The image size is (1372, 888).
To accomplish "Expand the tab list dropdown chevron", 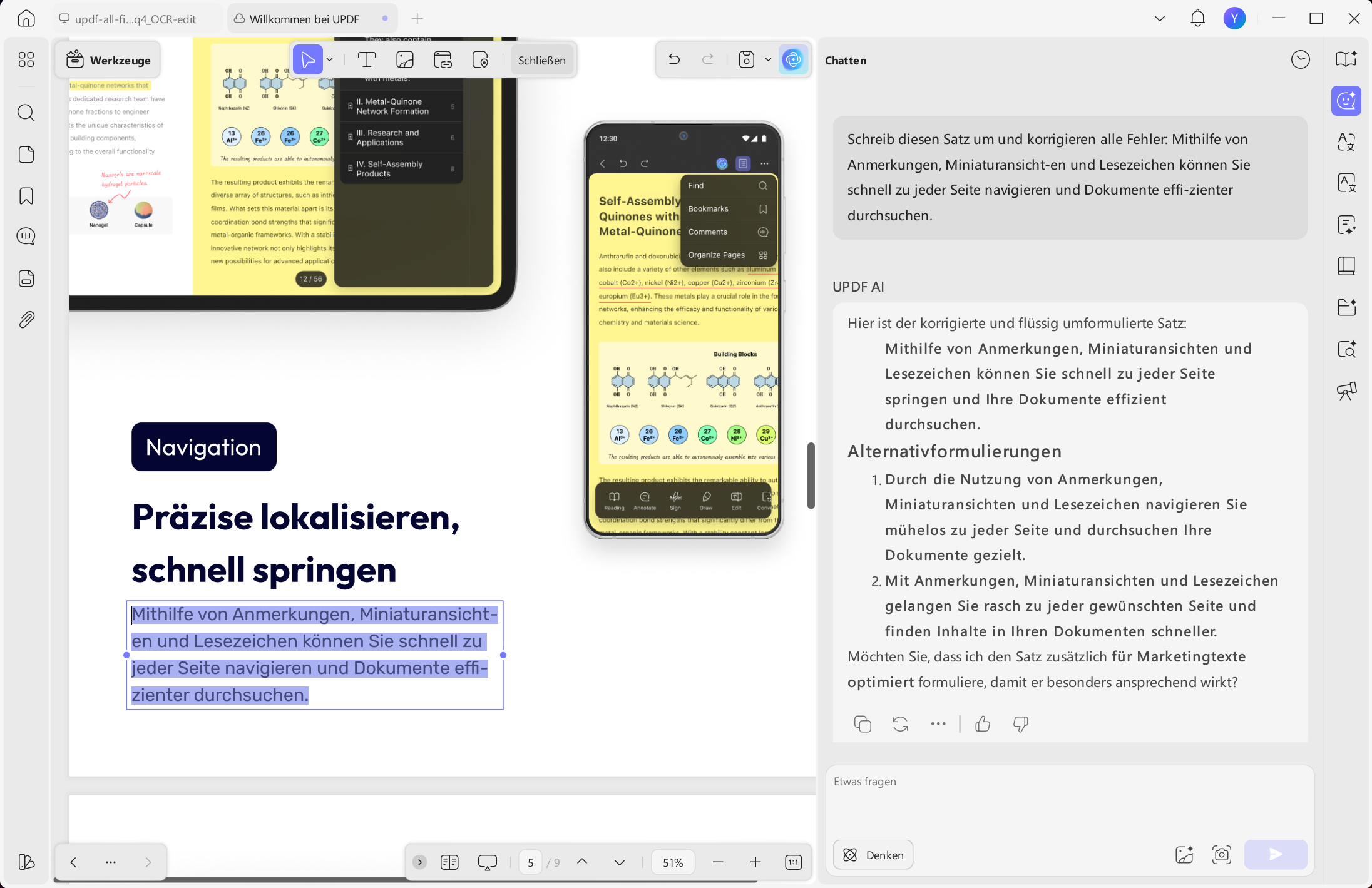I will click(x=1160, y=19).
